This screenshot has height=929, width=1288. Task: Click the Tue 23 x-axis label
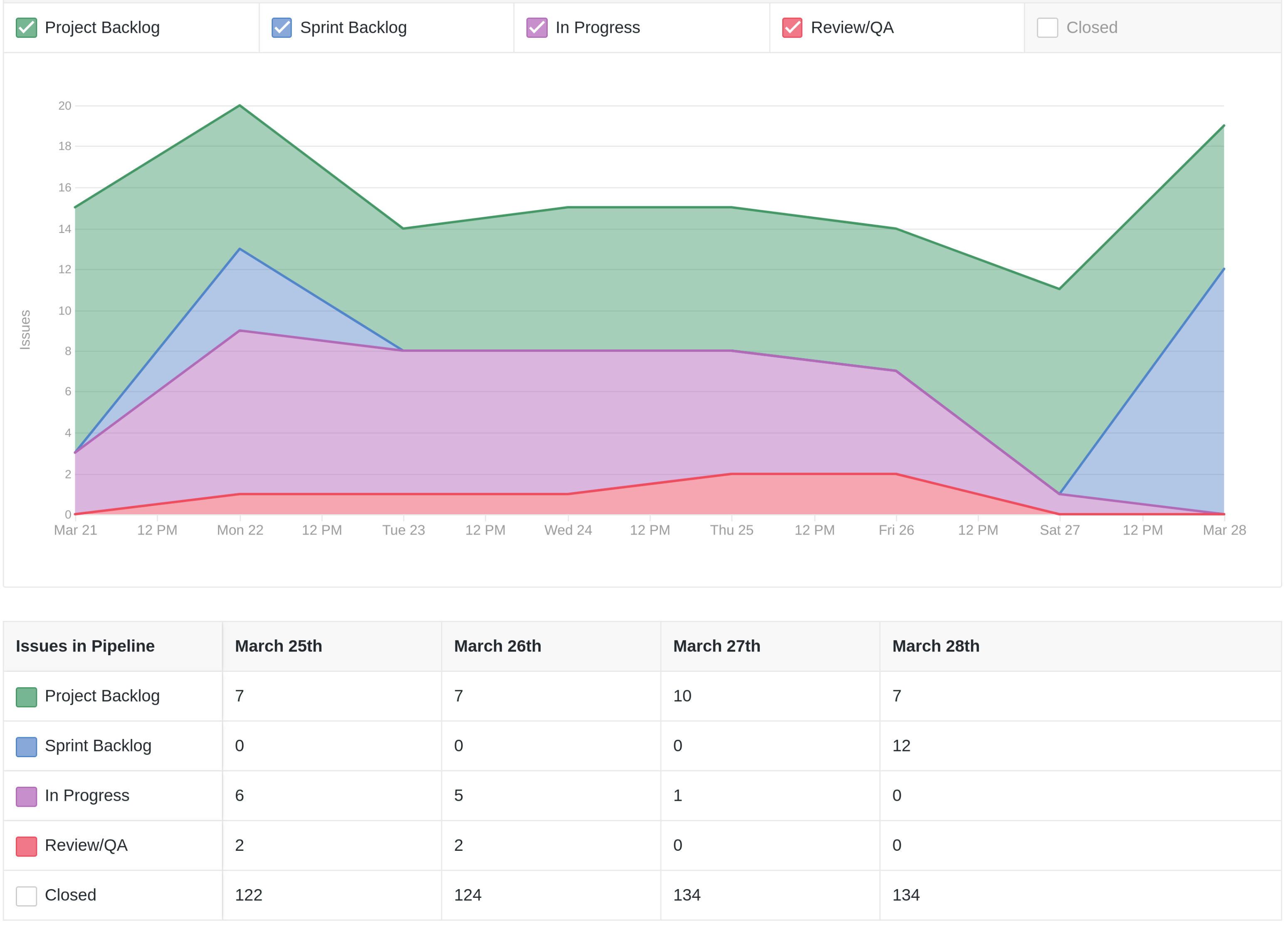click(404, 530)
